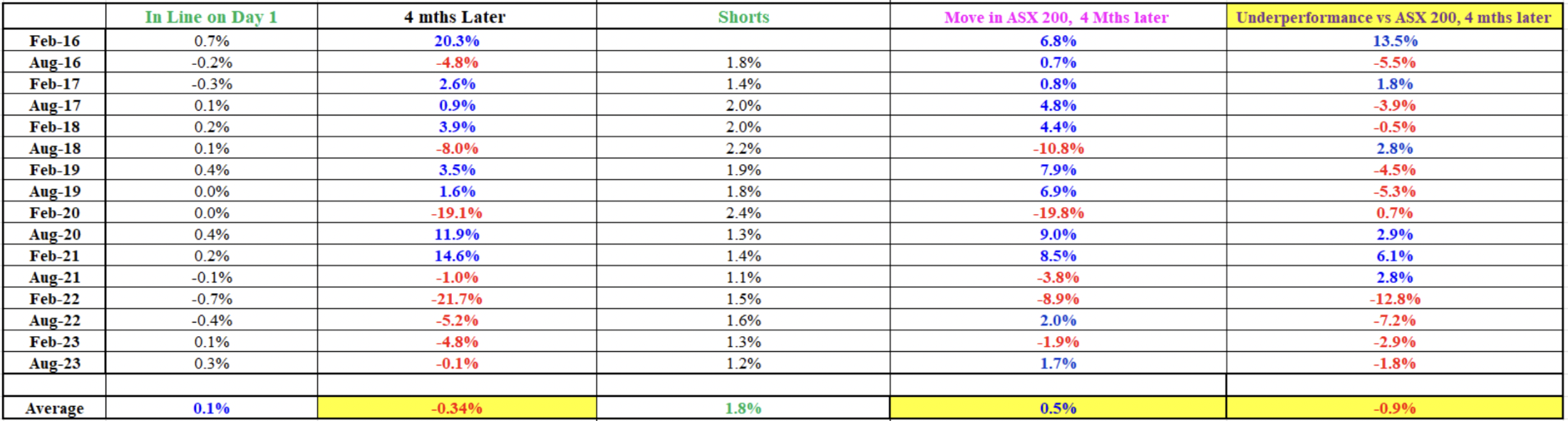
Task: Select the Feb-16 row label
Action: pos(55,41)
